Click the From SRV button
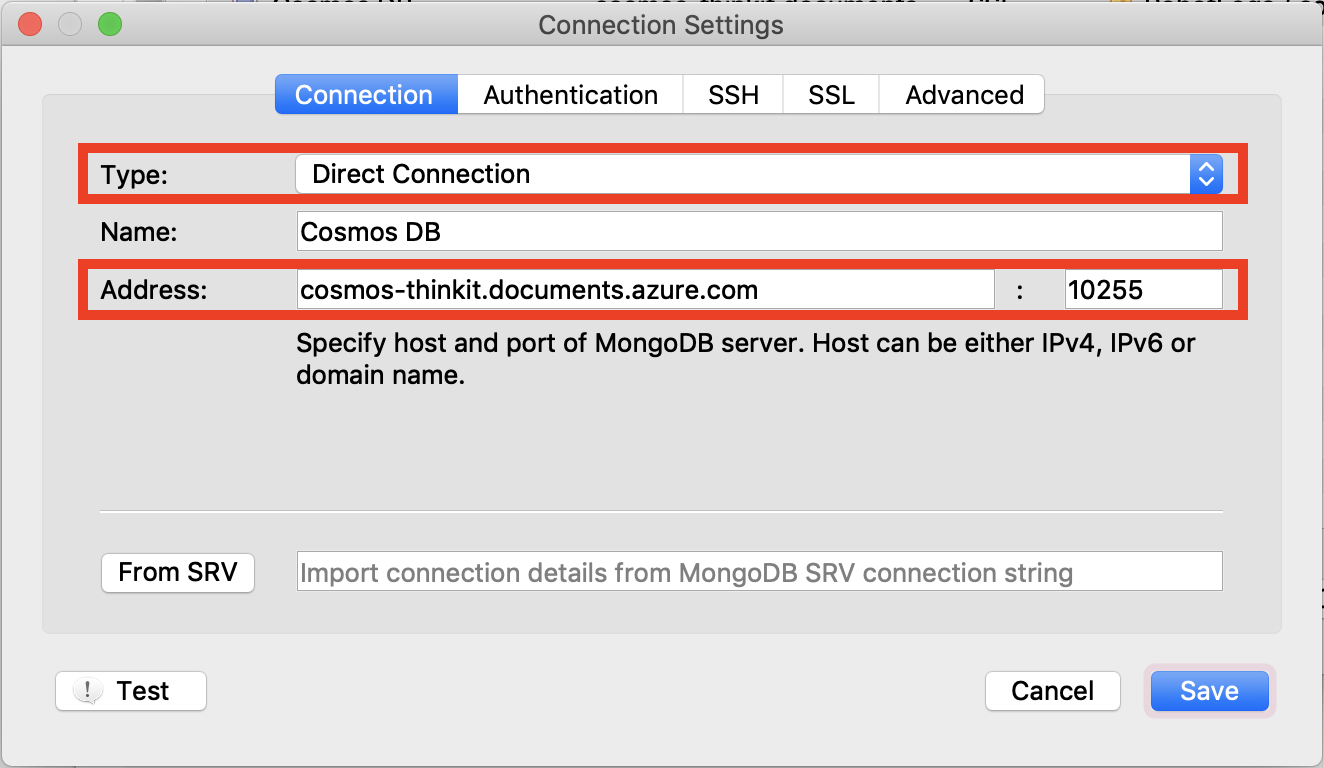Screen dimensions: 1324x768 click(178, 572)
